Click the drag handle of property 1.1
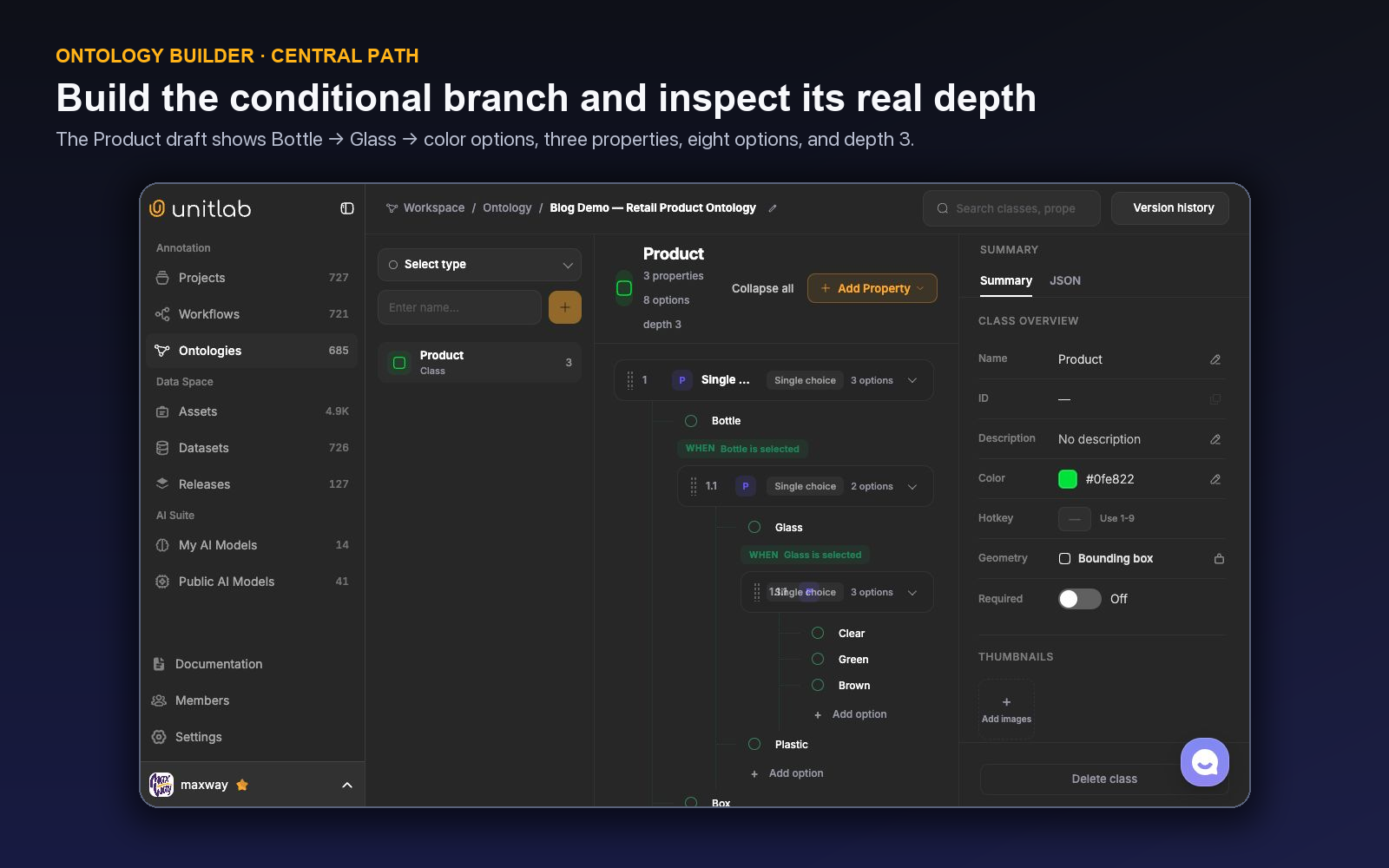 tap(694, 486)
